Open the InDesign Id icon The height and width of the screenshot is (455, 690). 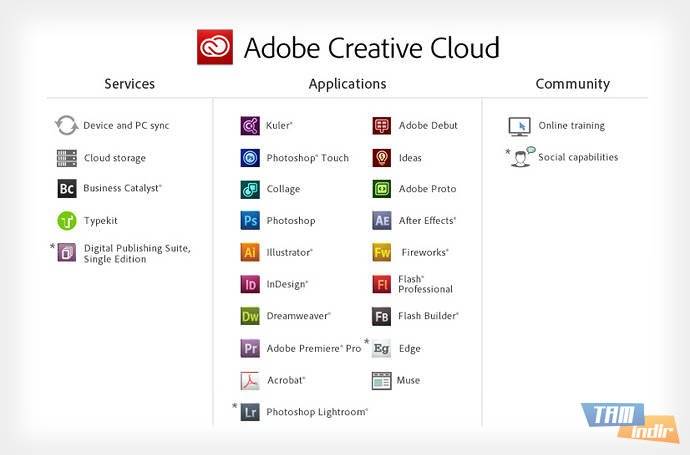tap(250, 285)
